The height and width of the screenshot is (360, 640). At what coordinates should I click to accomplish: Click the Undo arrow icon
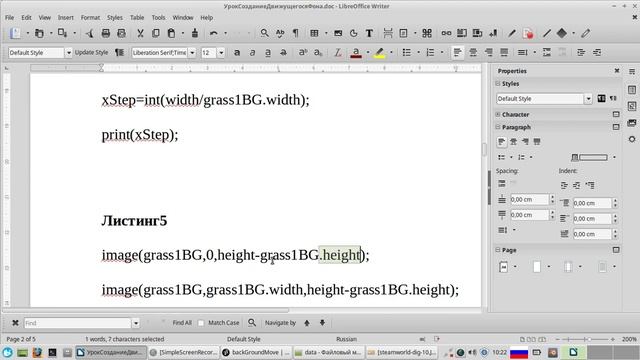(x=213, y=33)
